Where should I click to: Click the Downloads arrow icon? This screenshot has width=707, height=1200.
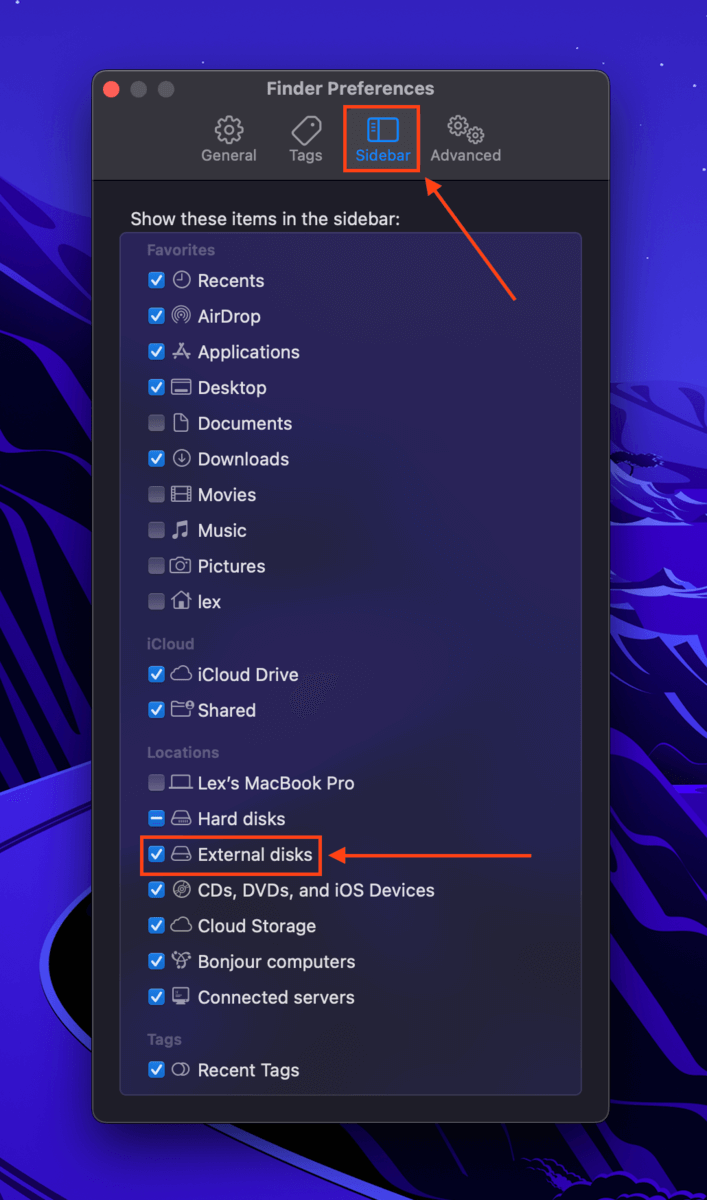[181, 459]
